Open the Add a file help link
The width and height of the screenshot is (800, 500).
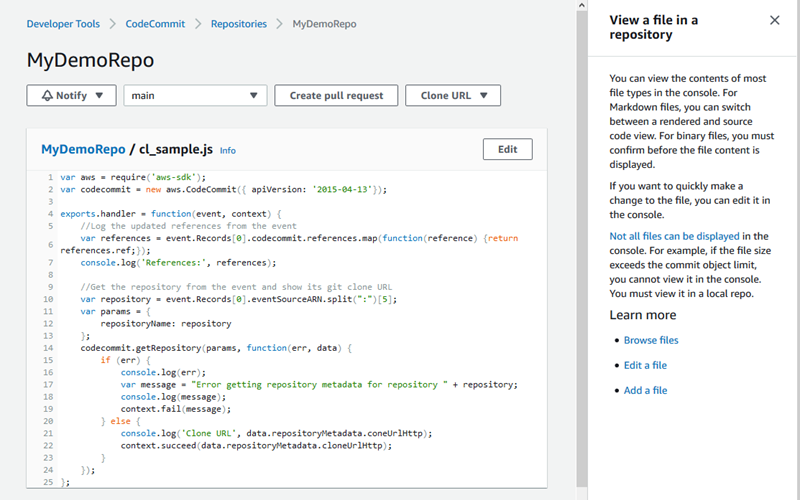(x=645, y=391)
